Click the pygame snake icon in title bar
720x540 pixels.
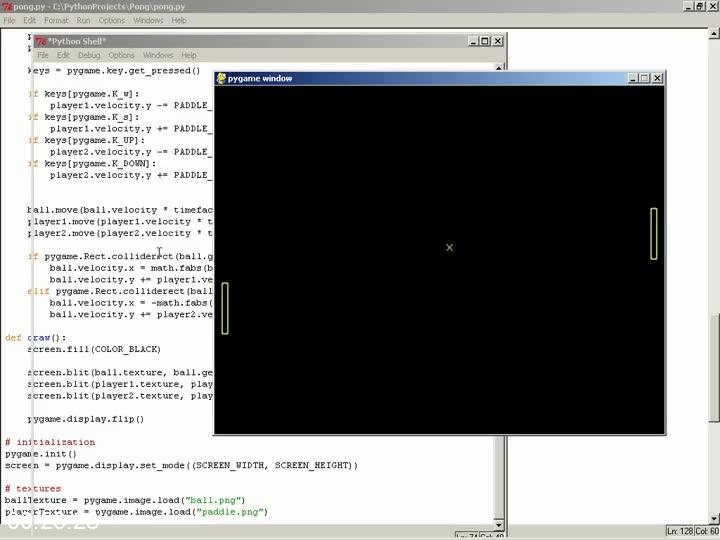click(221, 79)
